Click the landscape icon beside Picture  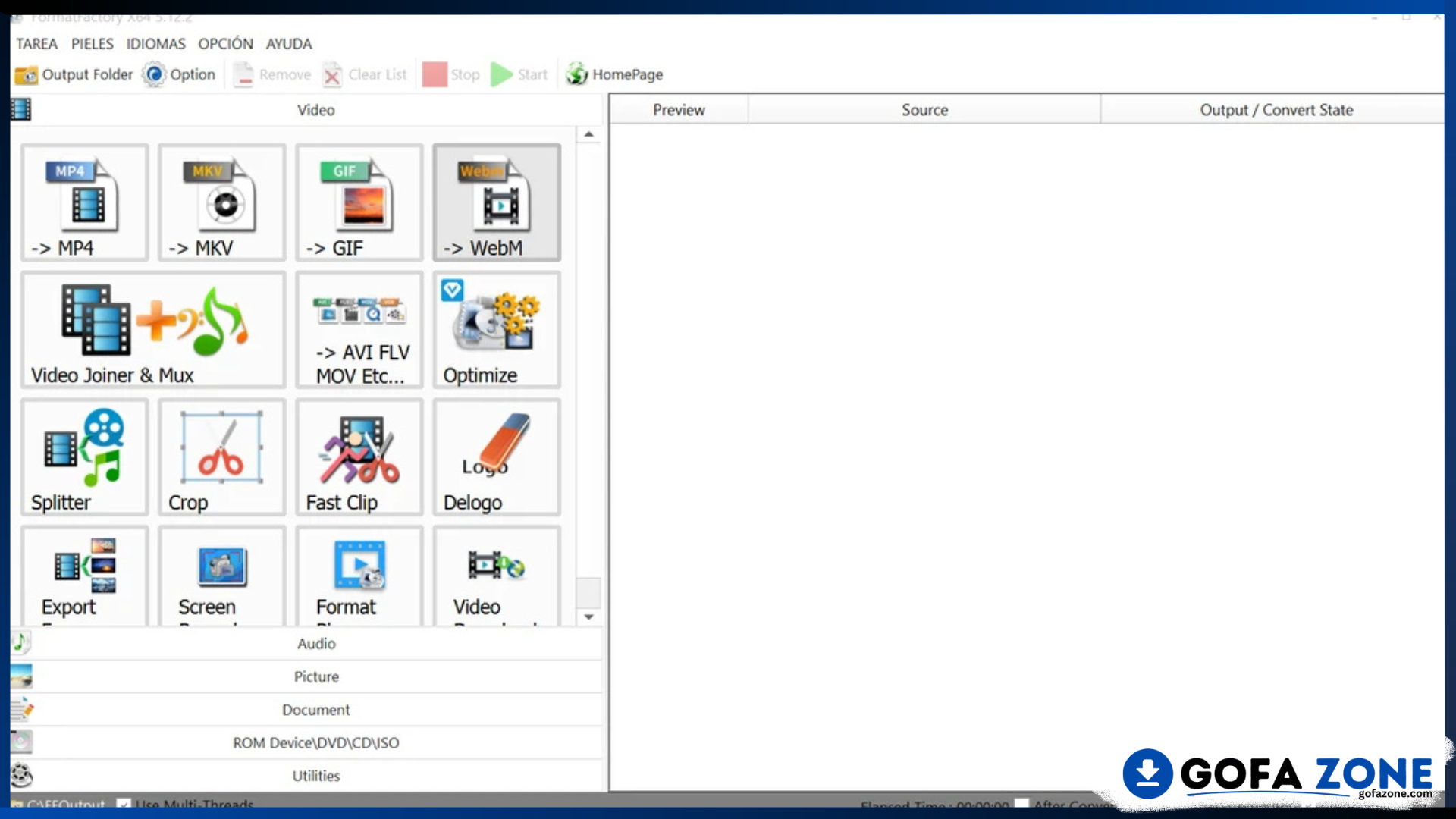pyautogui.click(x=21, y=676)
